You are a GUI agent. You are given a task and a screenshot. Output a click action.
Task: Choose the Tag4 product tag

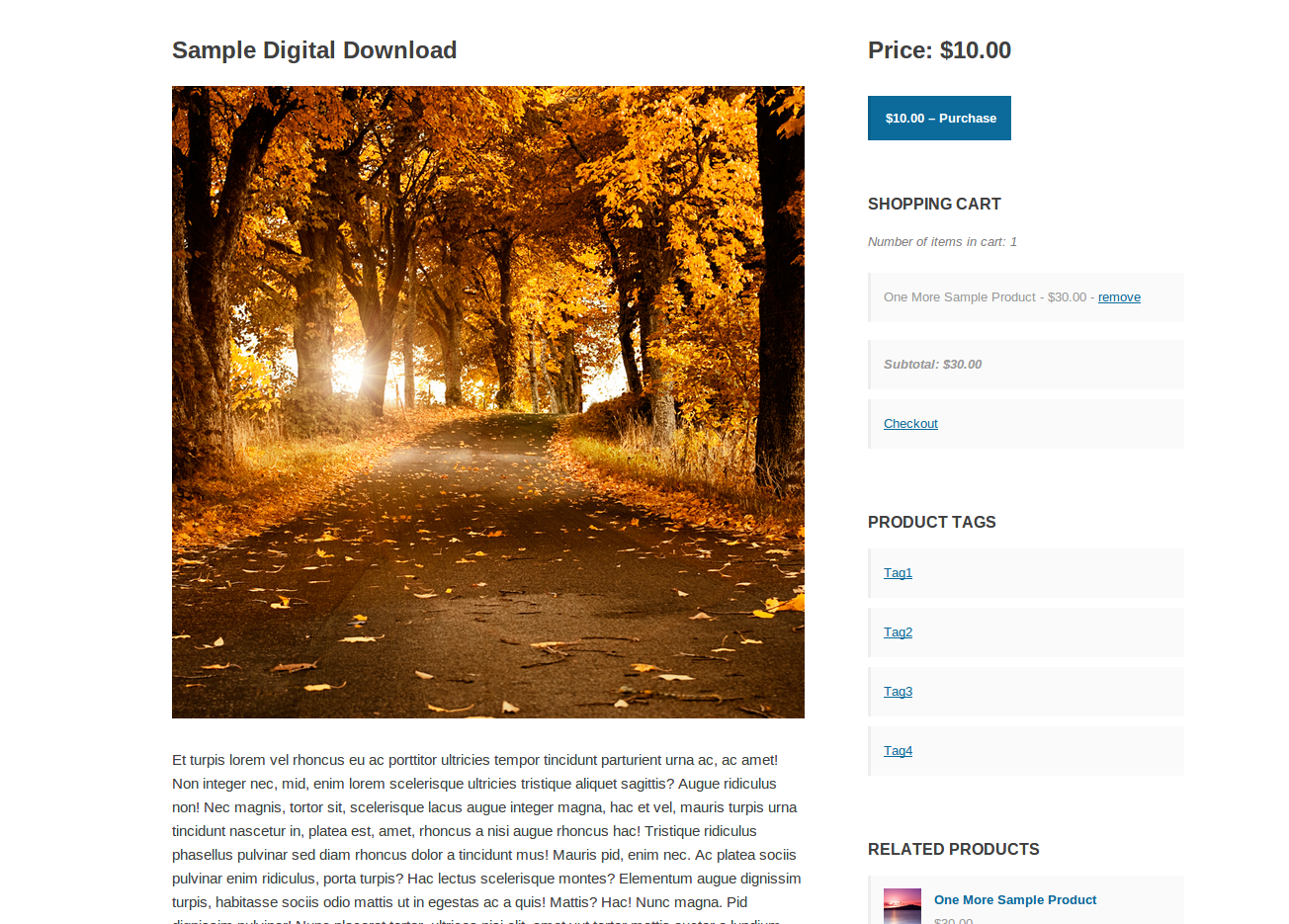coord(898,751)
